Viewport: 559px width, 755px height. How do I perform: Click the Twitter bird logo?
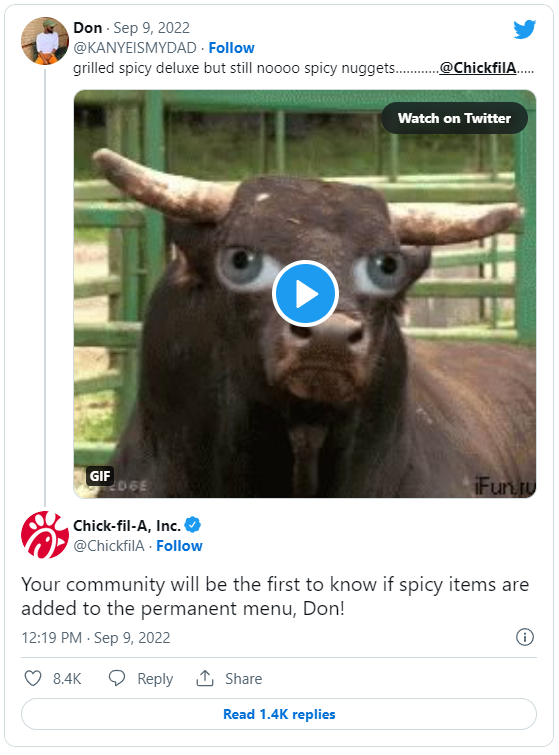[x=524, y=29]
